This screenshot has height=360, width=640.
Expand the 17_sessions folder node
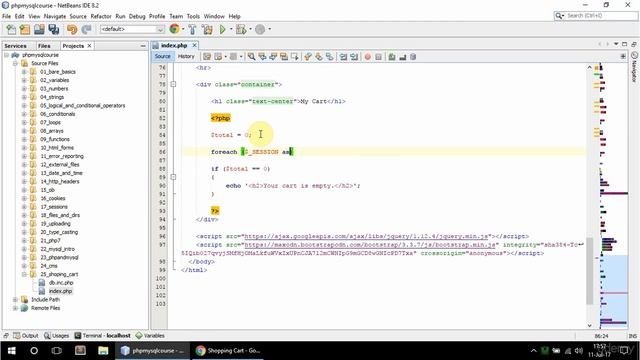(24, 207)
